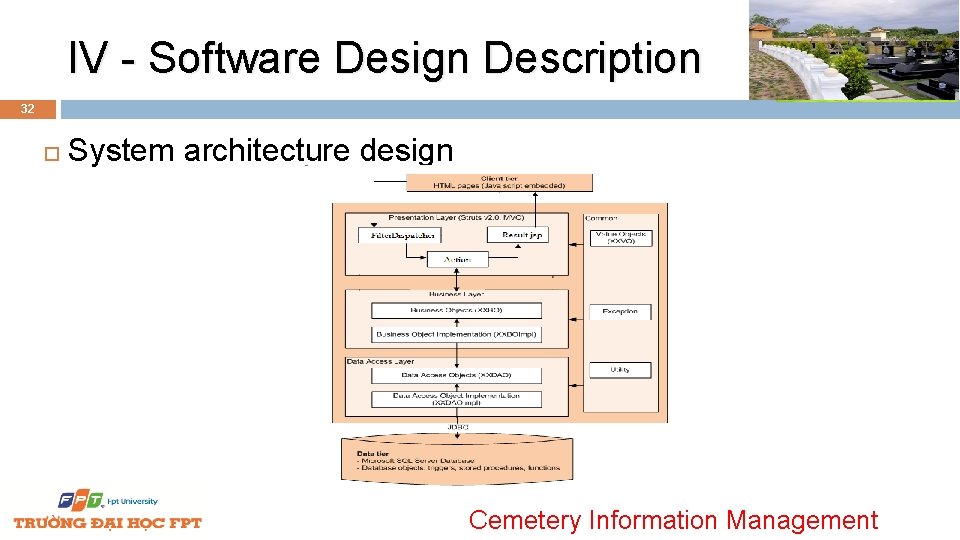Select the Action box in the diagram

click(x=457, y=260)
